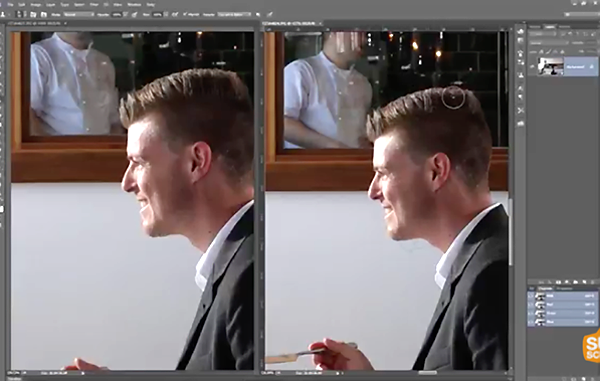
Task: Toggle RGB channel visibility
Action: pyautogui.click(x=530, y=296)
